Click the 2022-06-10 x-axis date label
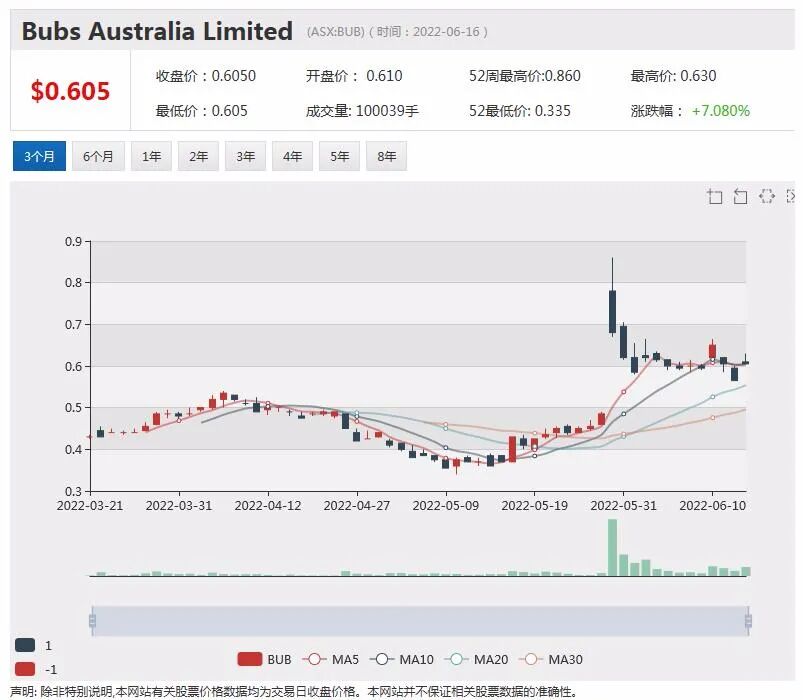 pos(712,506)
